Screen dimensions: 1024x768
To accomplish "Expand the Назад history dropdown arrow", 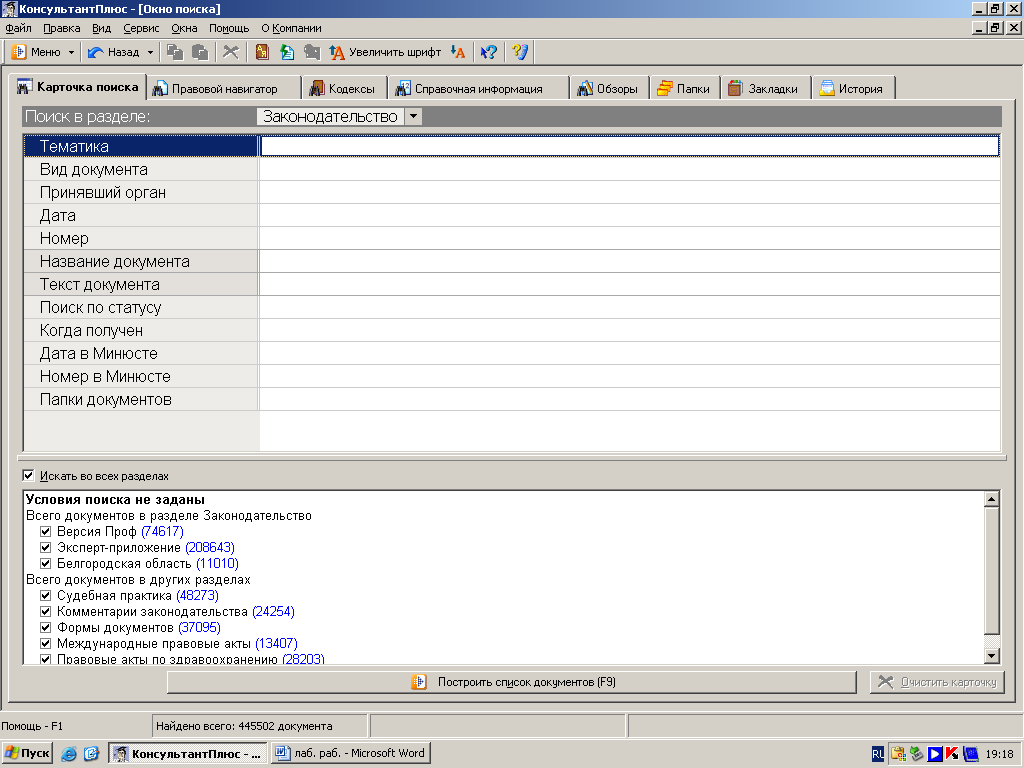I will coord(150,52).
